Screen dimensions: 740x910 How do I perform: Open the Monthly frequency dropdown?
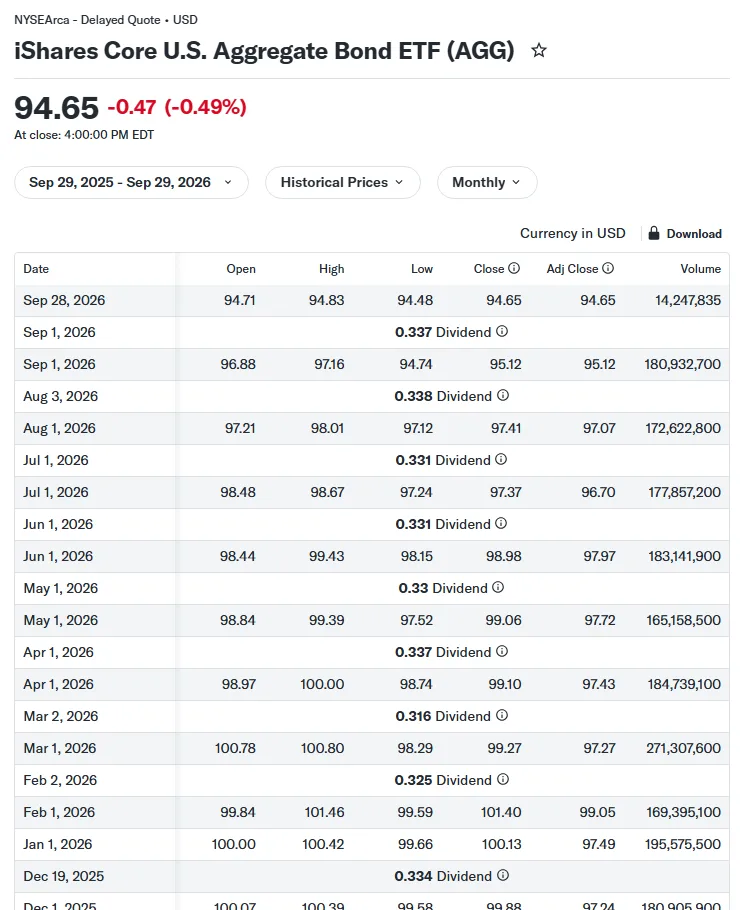487,182
